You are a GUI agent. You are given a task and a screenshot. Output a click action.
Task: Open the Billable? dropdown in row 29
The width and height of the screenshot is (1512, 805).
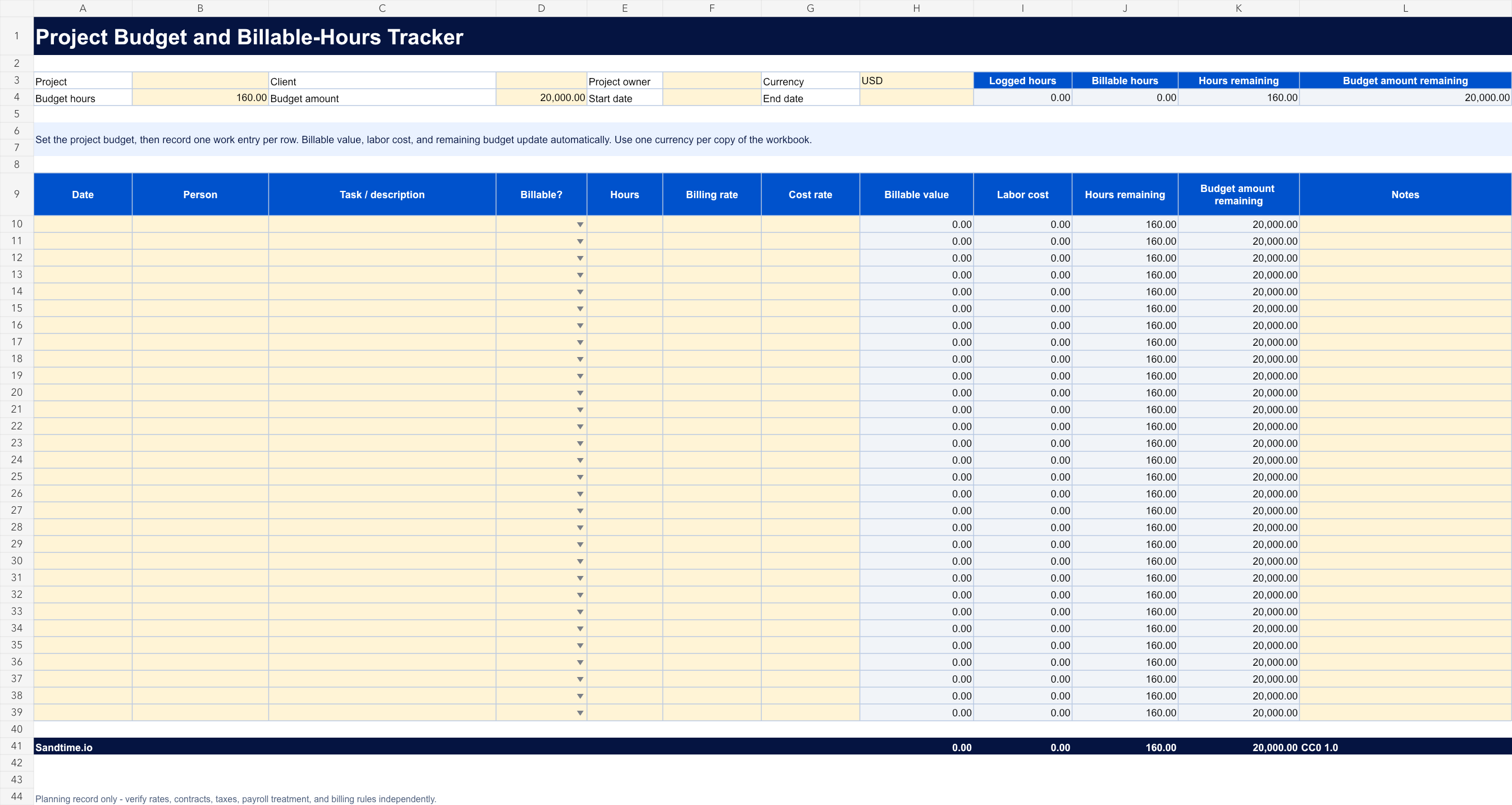pyautogui.click(x=579, y=545)
